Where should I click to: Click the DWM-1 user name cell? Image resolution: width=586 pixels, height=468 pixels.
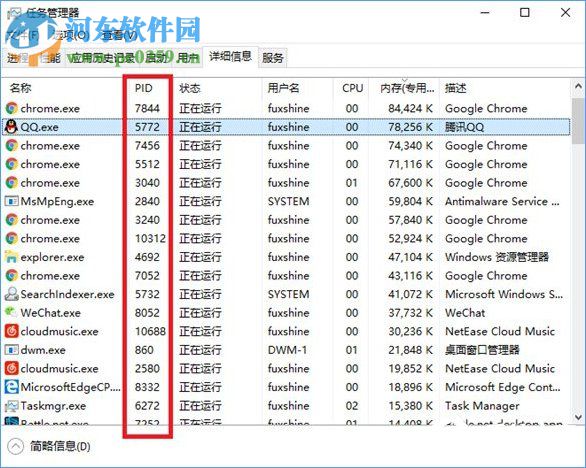pos(287,350)
